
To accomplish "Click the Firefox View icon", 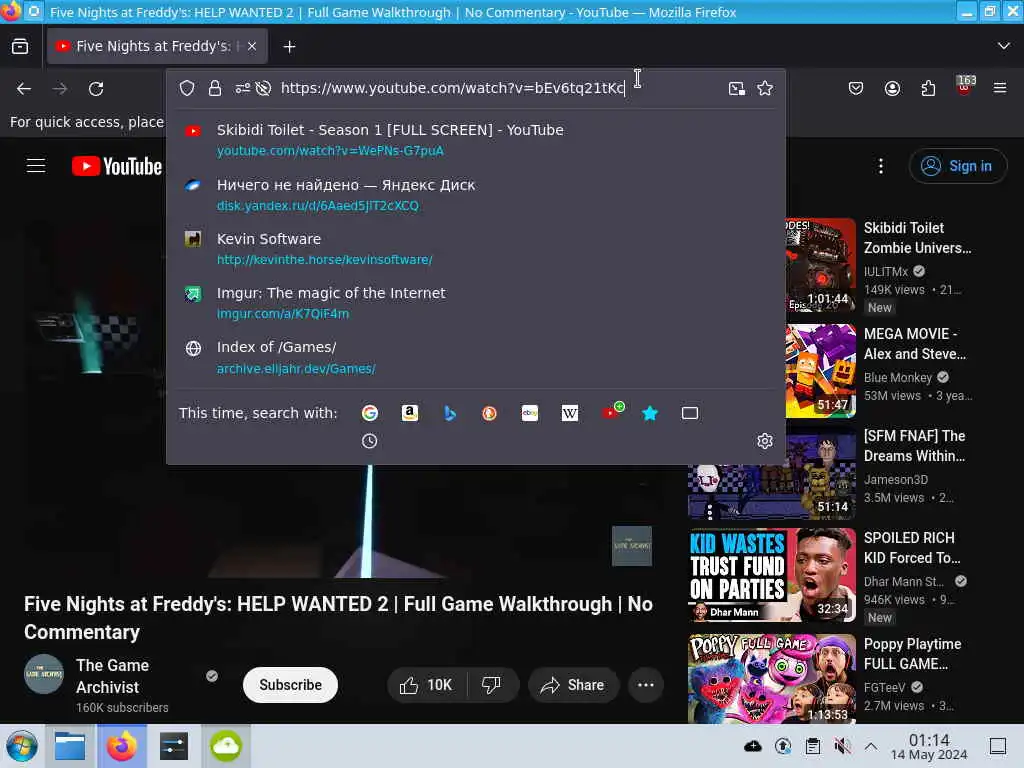I will 20,46.
